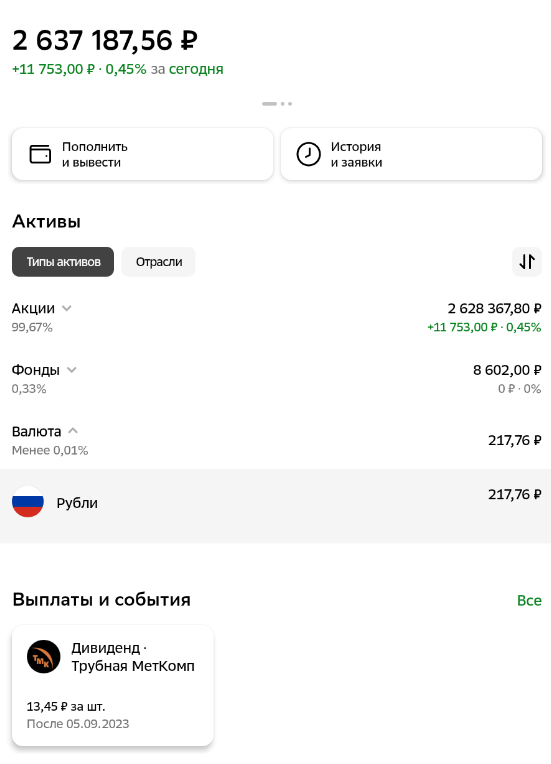Open the sort assets arrows icon
The height and width of the screenshot is (764, 551).
pyautogui.click(x=527, y=262)
